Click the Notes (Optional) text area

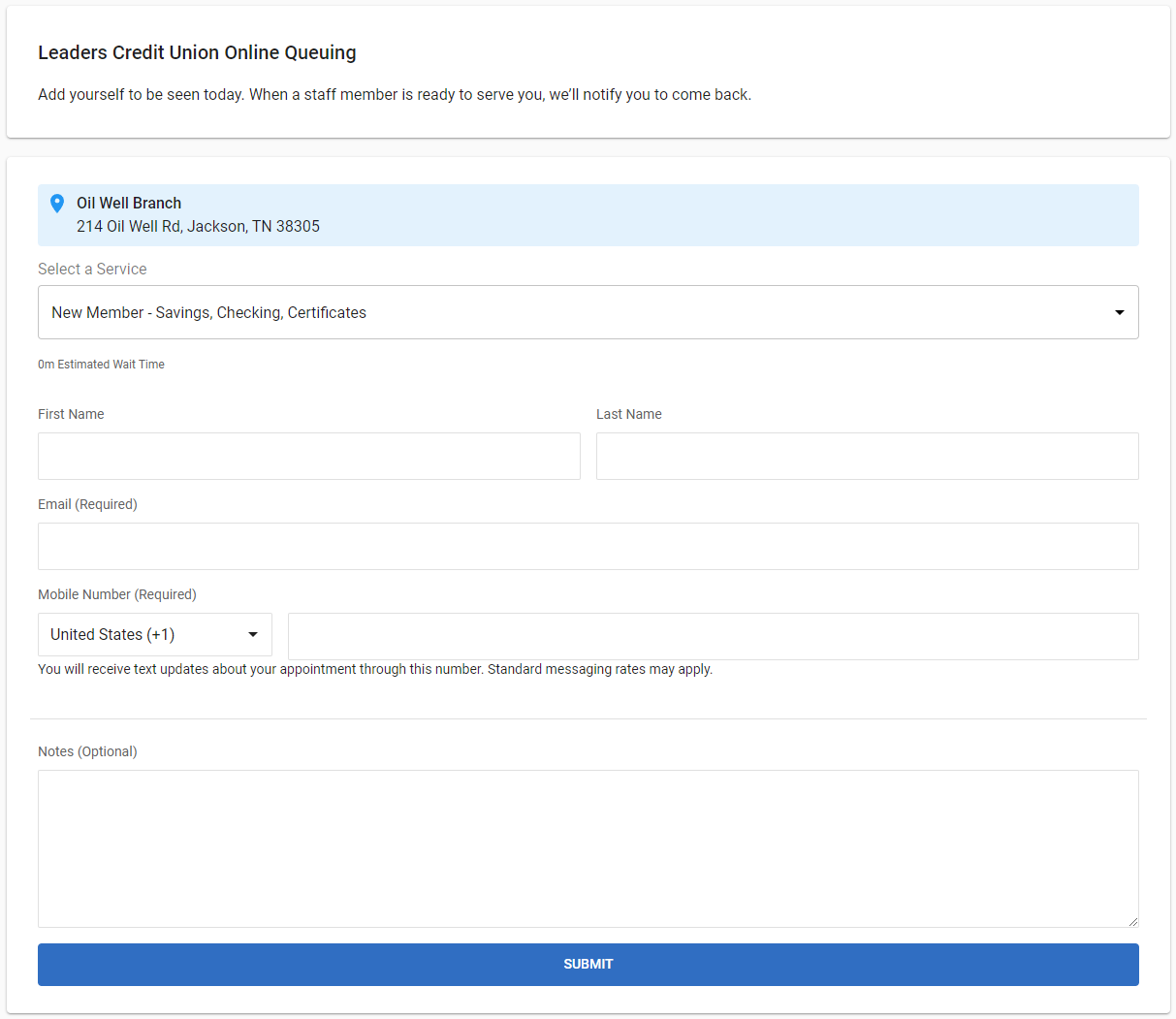click(x=588, y=848)
